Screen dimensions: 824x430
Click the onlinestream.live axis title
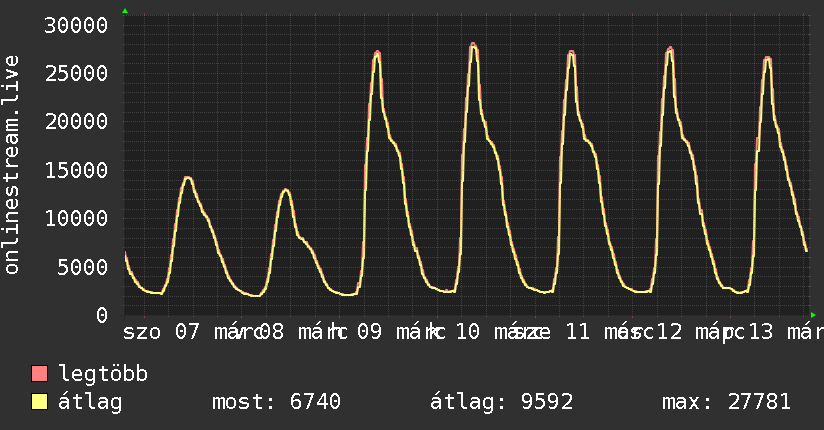tap(11, 165)
